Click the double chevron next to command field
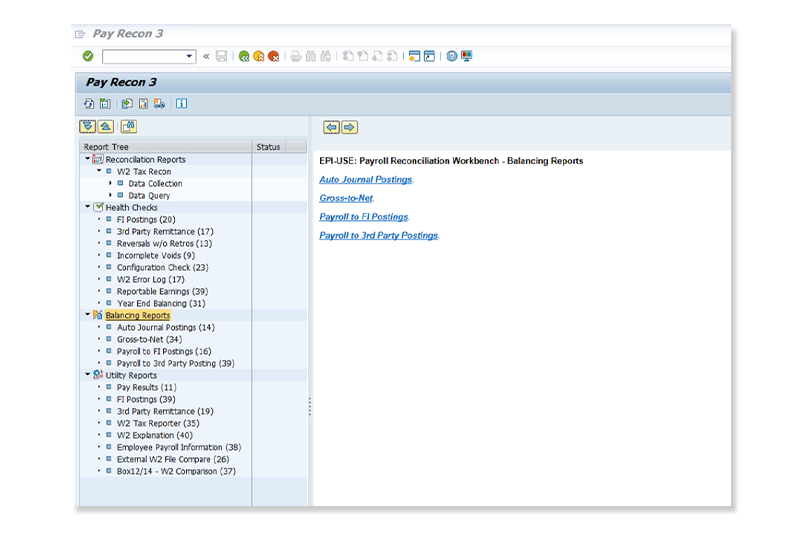800x534 pixels. tap(206, 56)
